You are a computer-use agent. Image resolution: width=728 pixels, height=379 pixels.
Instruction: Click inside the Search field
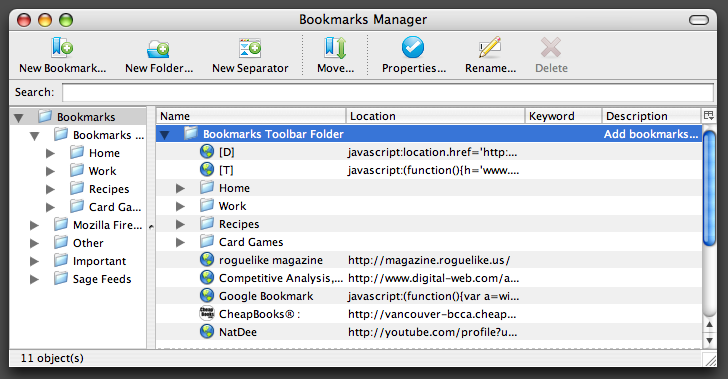(x=388, y=92)
